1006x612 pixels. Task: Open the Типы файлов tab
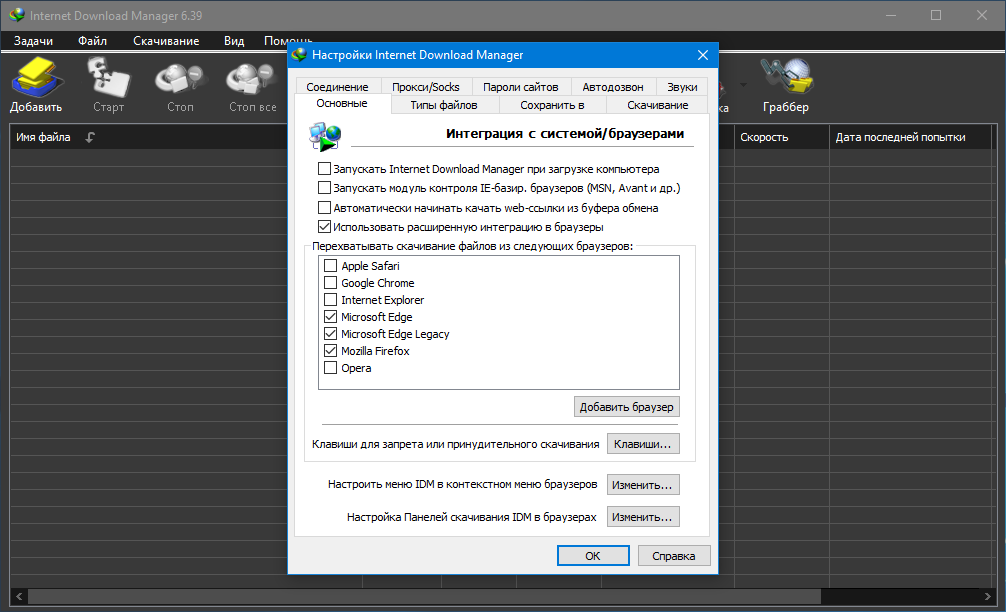point(444,105)
